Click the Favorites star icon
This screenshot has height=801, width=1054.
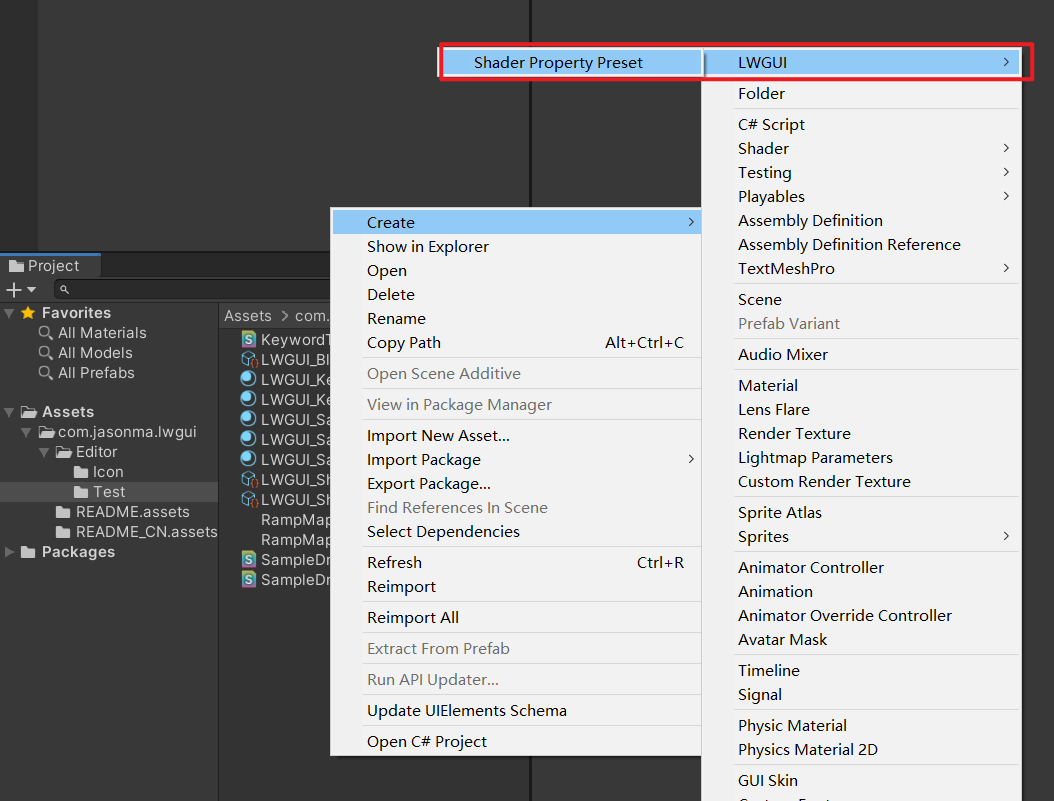pos(28,313)
